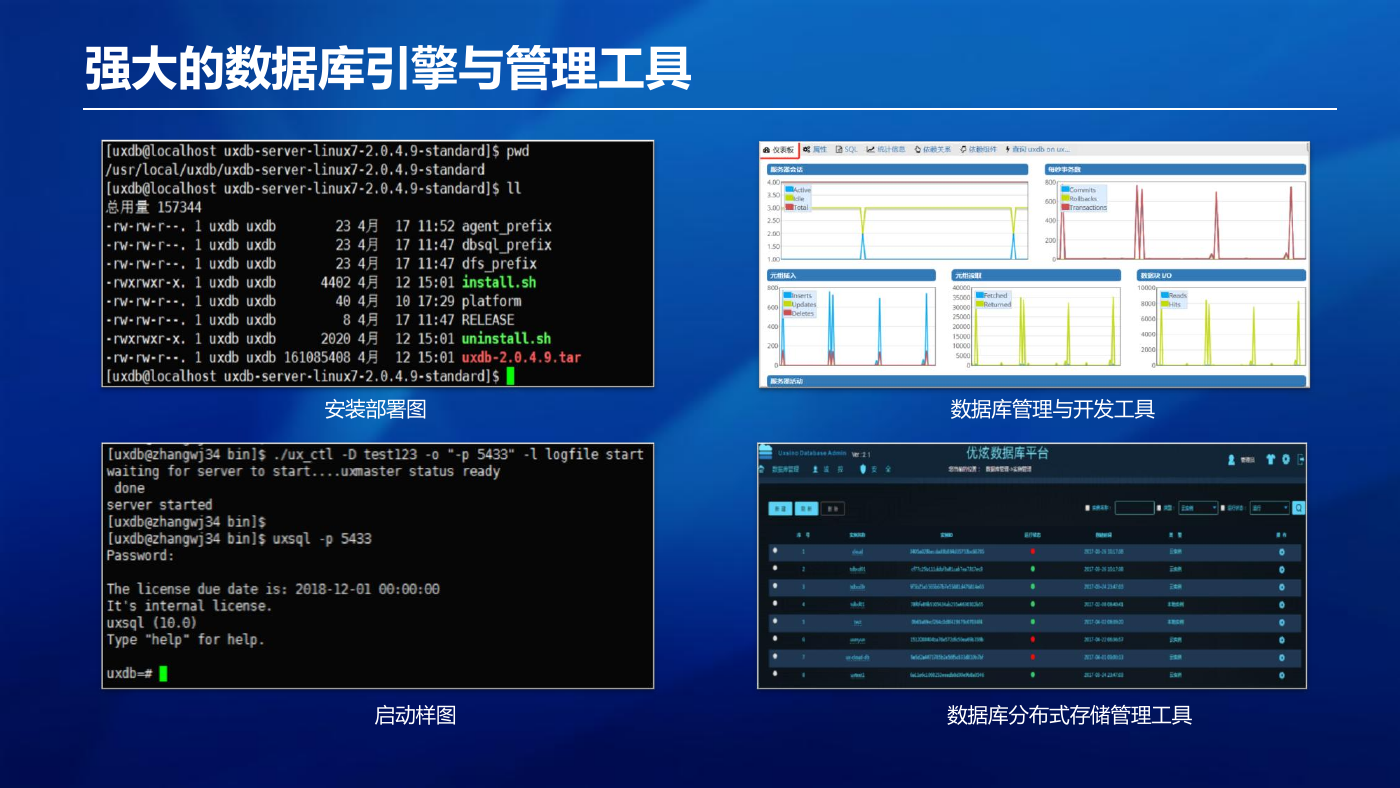Click the license due date line in terminal
1400x788 pixels.
[x=273, y=589]
